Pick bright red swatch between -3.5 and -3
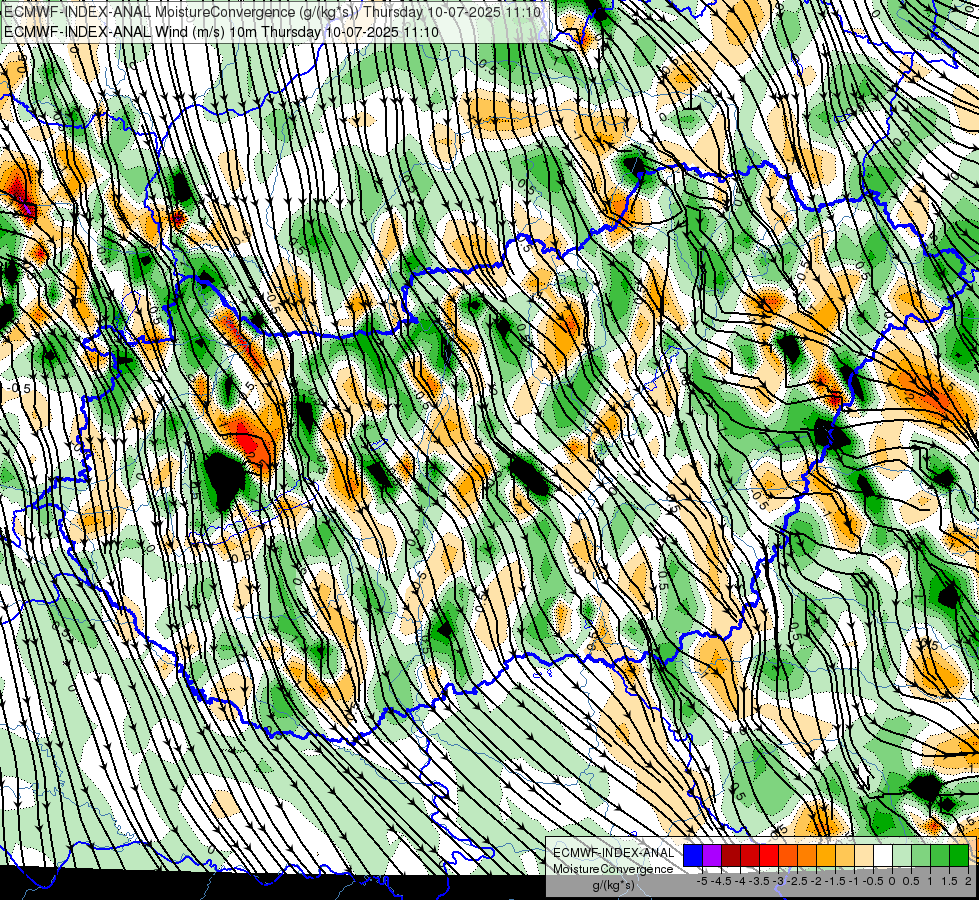The image size is (979, 900). click(x=769, y=855)
